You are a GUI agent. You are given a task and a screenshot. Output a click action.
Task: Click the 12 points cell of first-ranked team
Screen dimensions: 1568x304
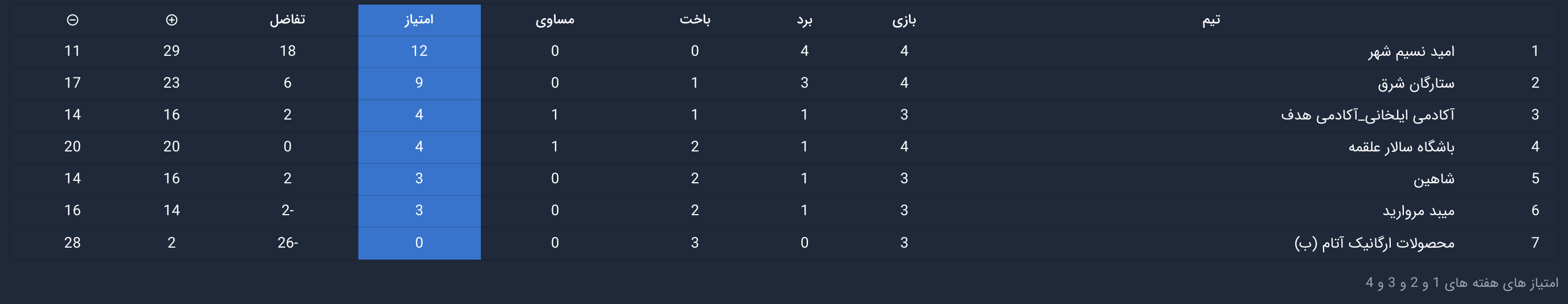(419, 51)
